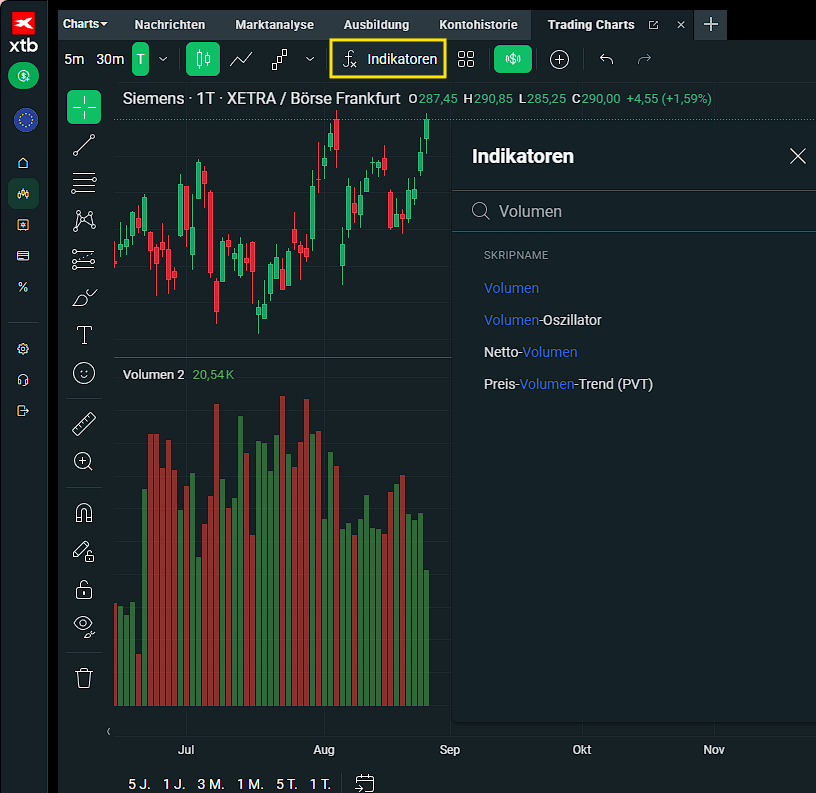Open the go-to-date calendar icon
The image size is (816, 793).
pyautogui.click(x=364, y=783)
